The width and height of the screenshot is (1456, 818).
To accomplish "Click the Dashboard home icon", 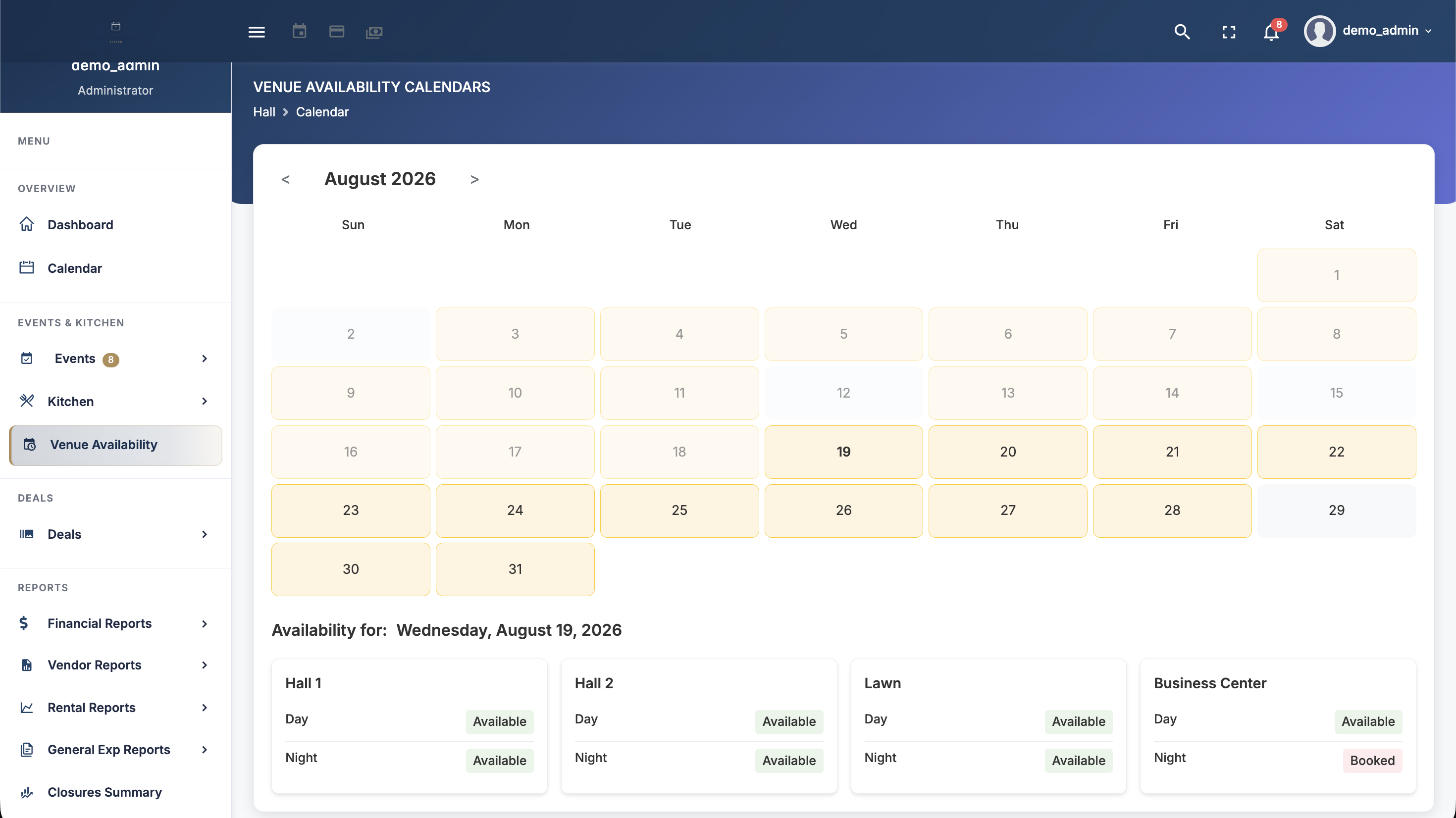I will pyautogui.click(x=27, y=224).
